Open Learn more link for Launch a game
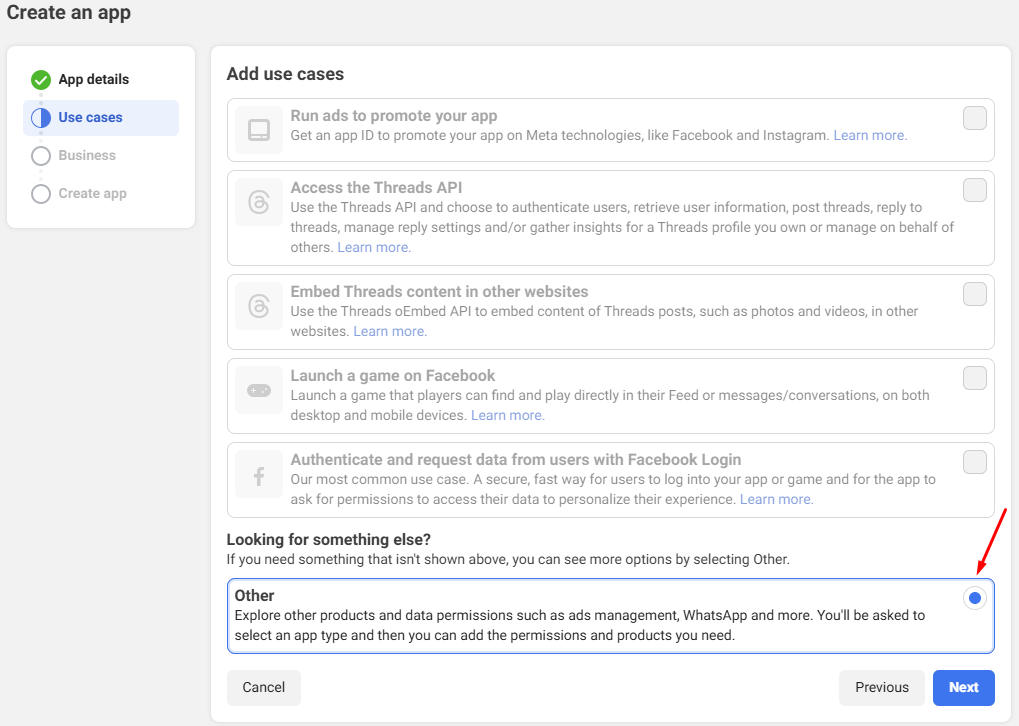The image size is (1019, 726). 507,415
